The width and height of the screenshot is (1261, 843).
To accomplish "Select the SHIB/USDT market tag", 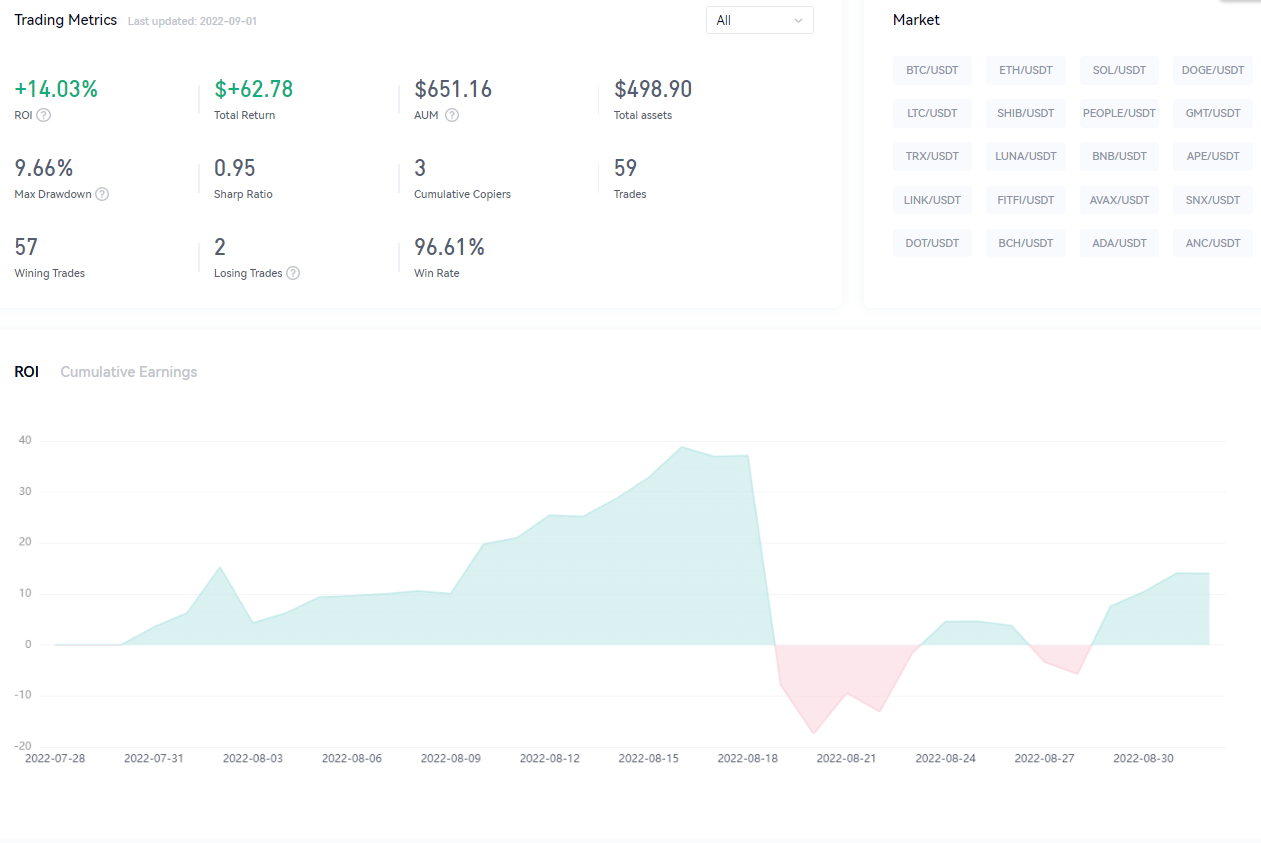I will coord(1025,113).
